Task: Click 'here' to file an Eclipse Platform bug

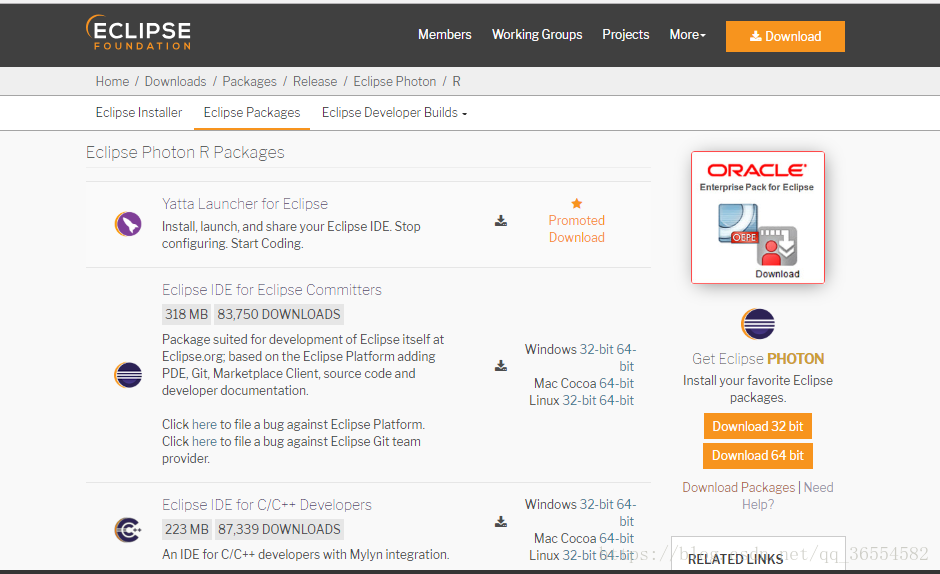Action: pyautogui.click(x=204, y=425)
